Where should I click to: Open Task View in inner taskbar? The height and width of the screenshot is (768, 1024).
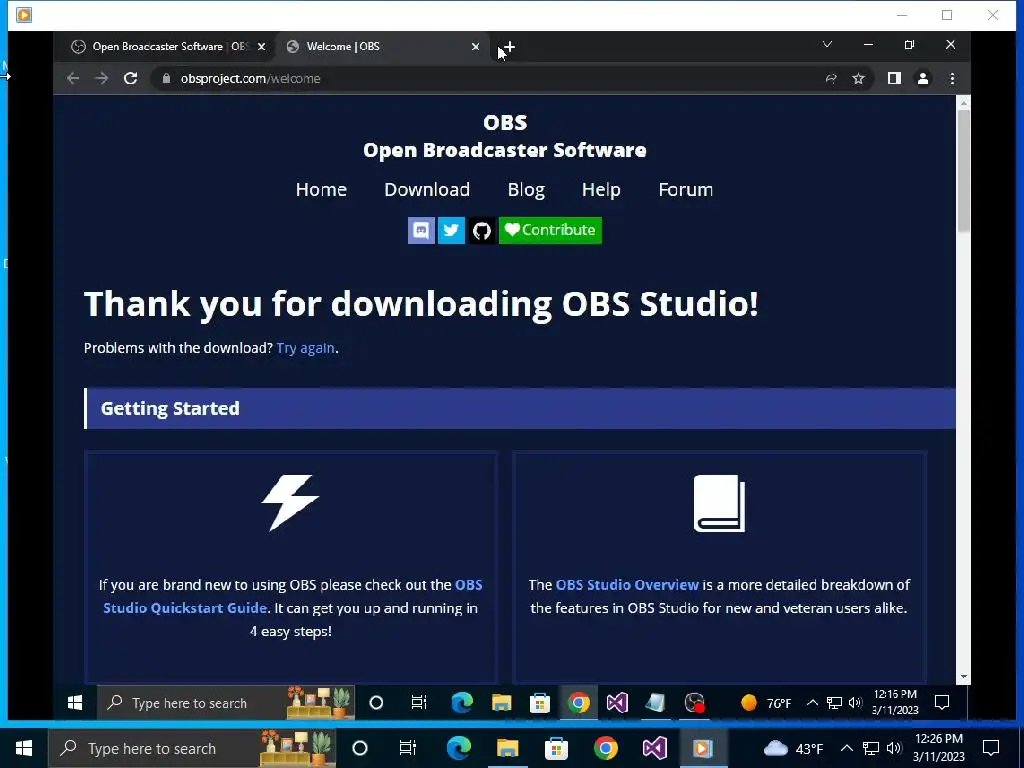pos(419,703)
